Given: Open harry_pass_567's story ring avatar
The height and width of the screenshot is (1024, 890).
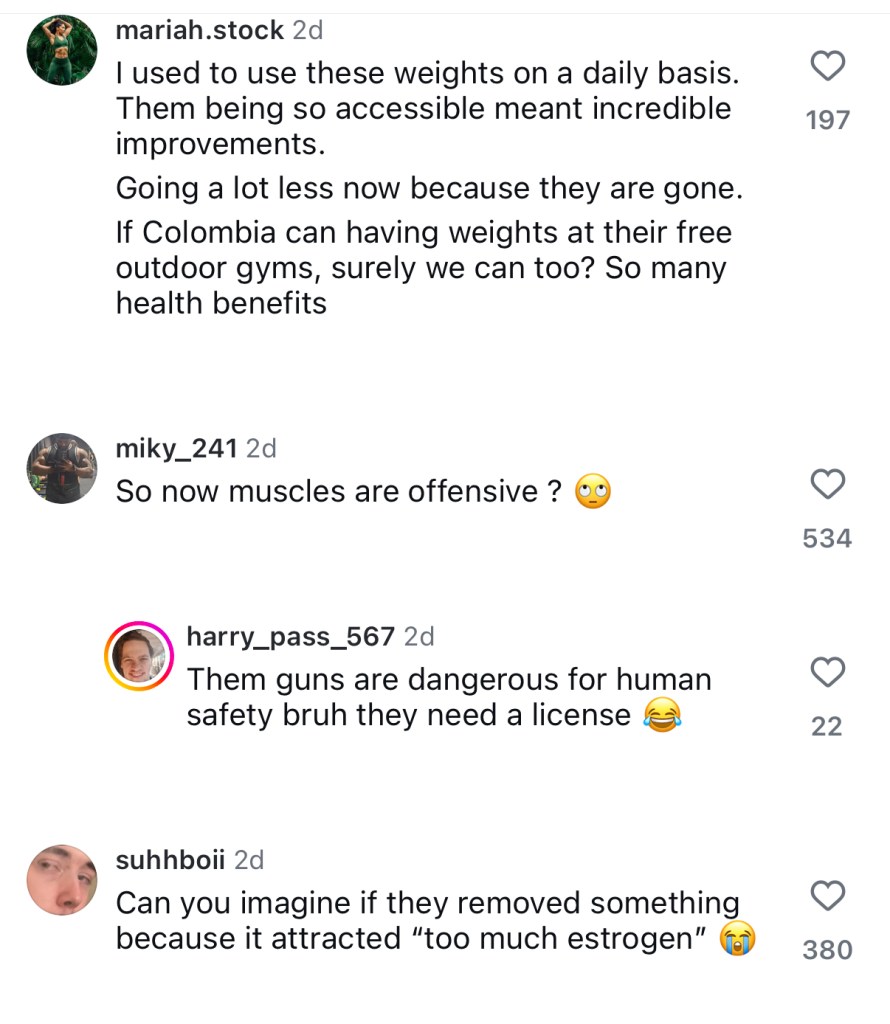Looking at the screenshot, I should point(139,656).
